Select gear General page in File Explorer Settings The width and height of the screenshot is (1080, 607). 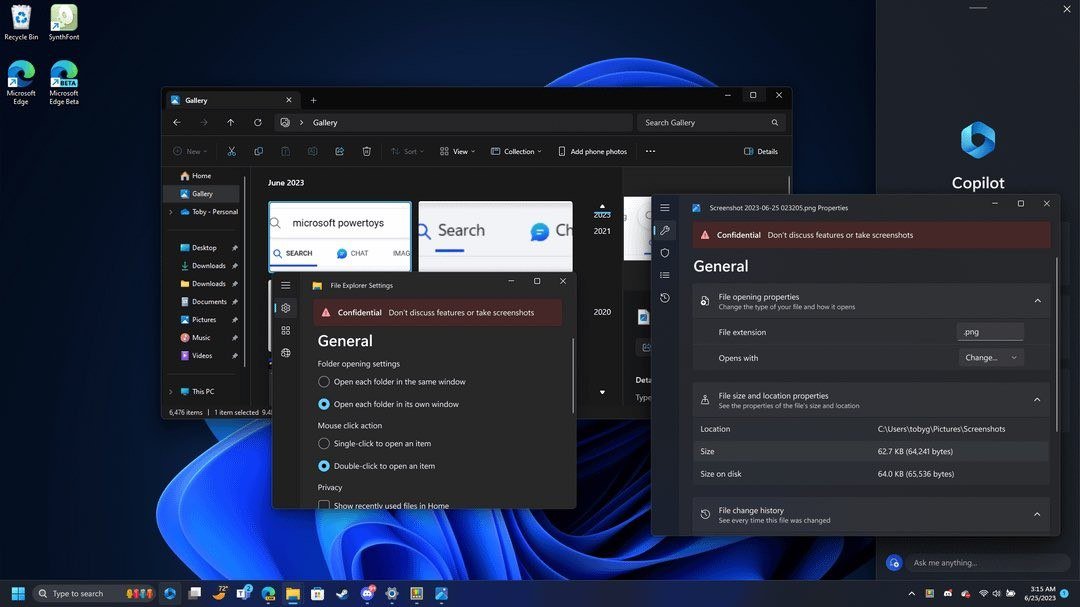point(285,308)
